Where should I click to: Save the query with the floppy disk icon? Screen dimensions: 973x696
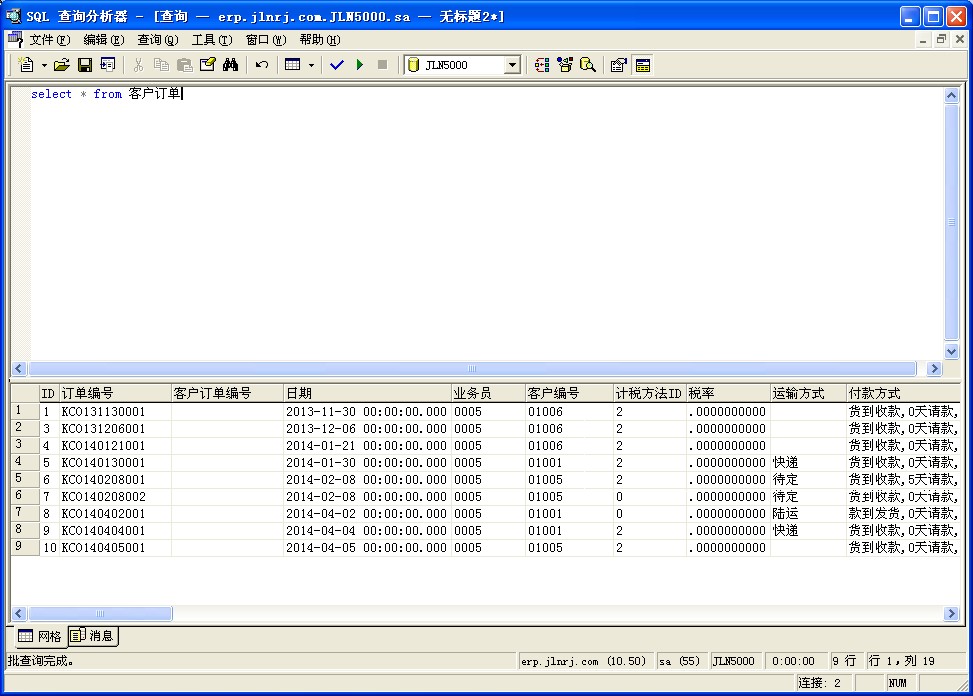[85, 65]
